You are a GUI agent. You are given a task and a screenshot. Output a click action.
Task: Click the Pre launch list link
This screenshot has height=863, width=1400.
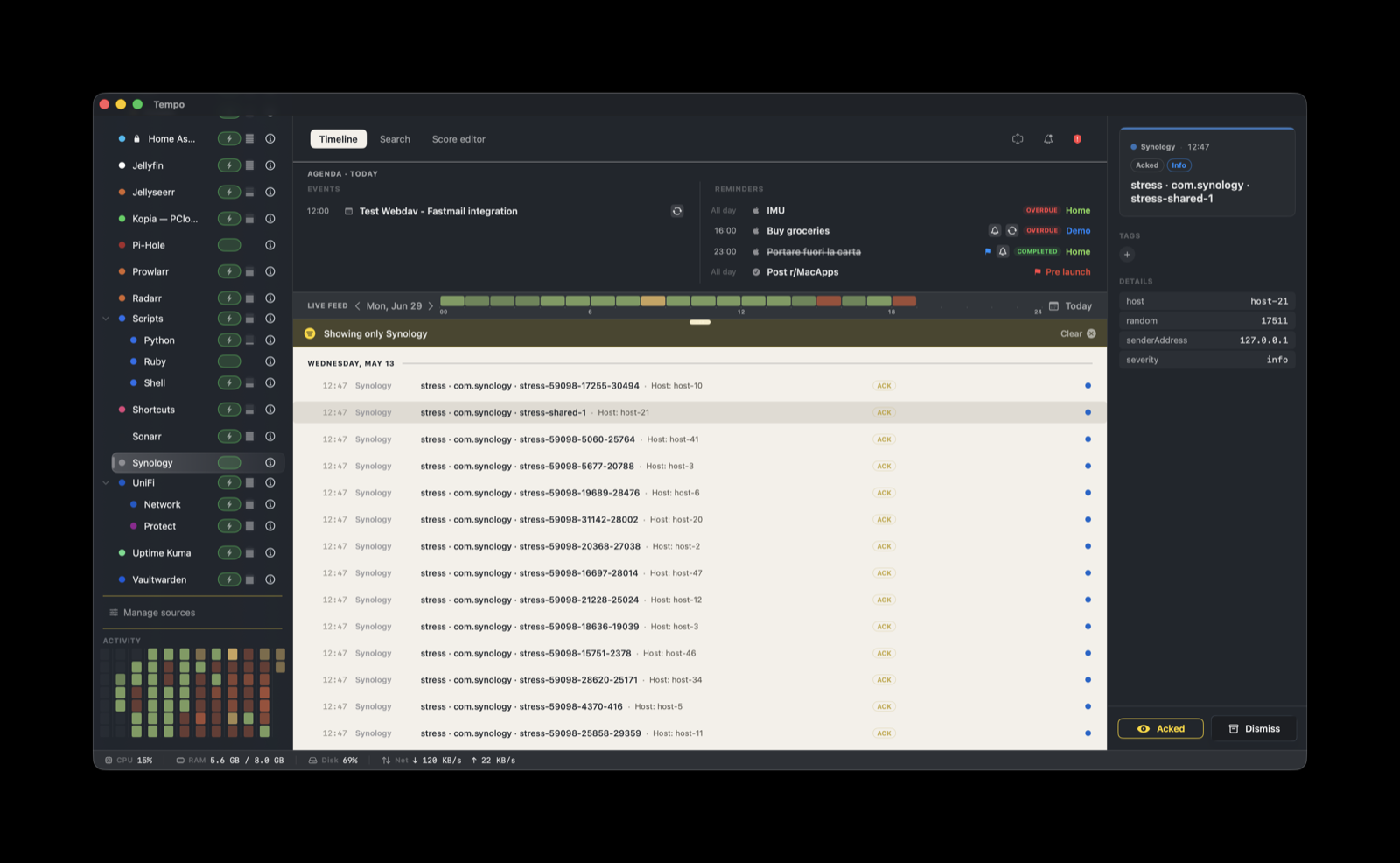(1067, 272)
